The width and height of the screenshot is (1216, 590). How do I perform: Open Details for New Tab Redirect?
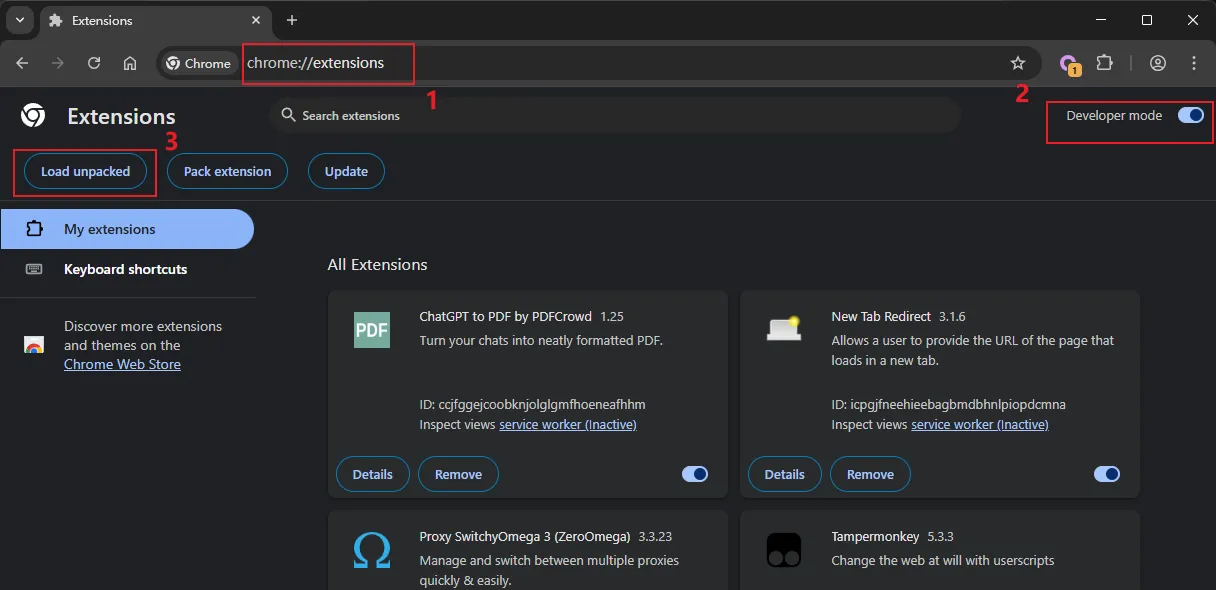[x=784, y=474]
